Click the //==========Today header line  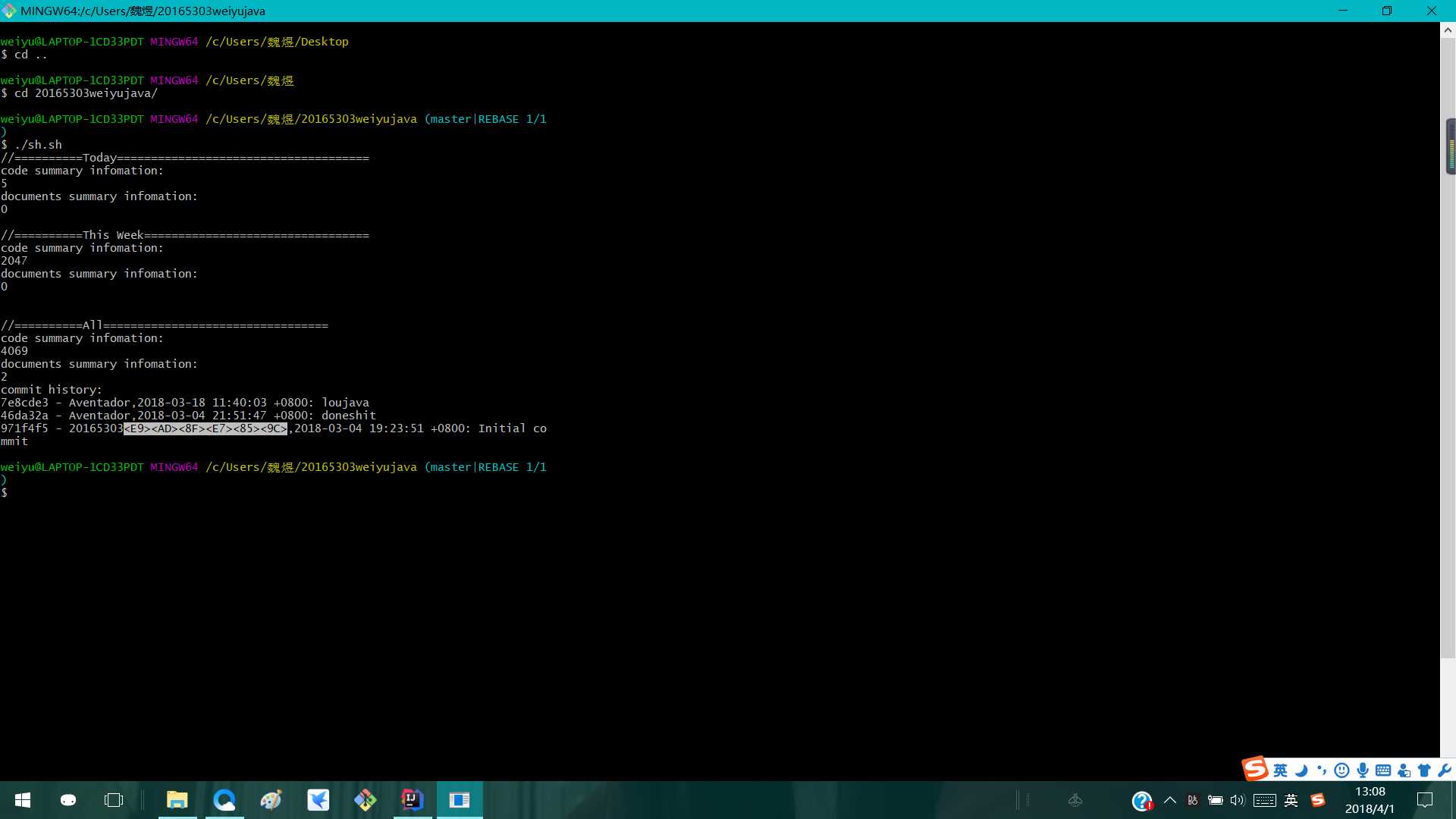pos(185,158)
